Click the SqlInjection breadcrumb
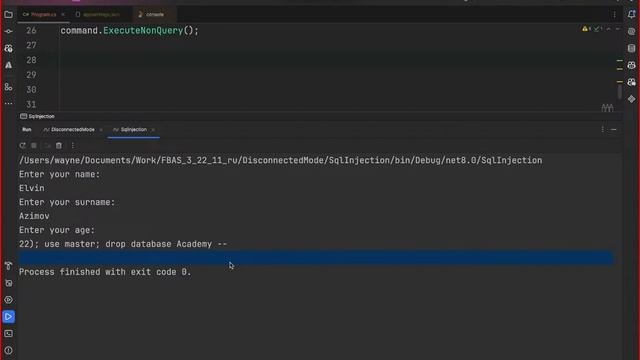The height and width of the screenshot is (360, 640). tap(38, 116)
